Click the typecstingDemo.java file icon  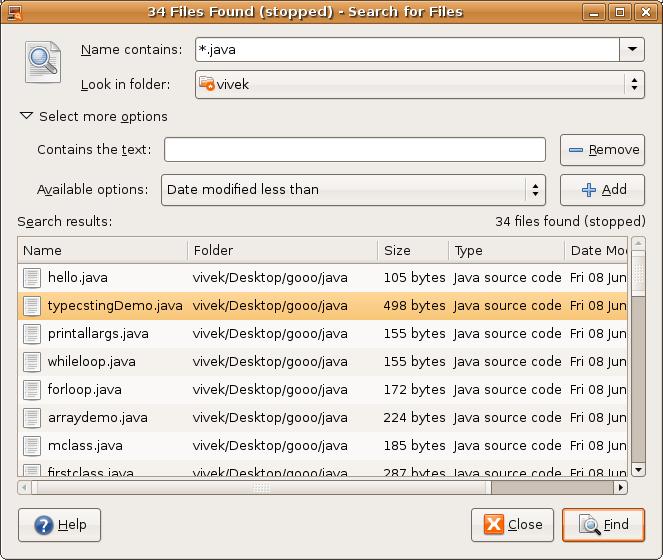point(32,306)
